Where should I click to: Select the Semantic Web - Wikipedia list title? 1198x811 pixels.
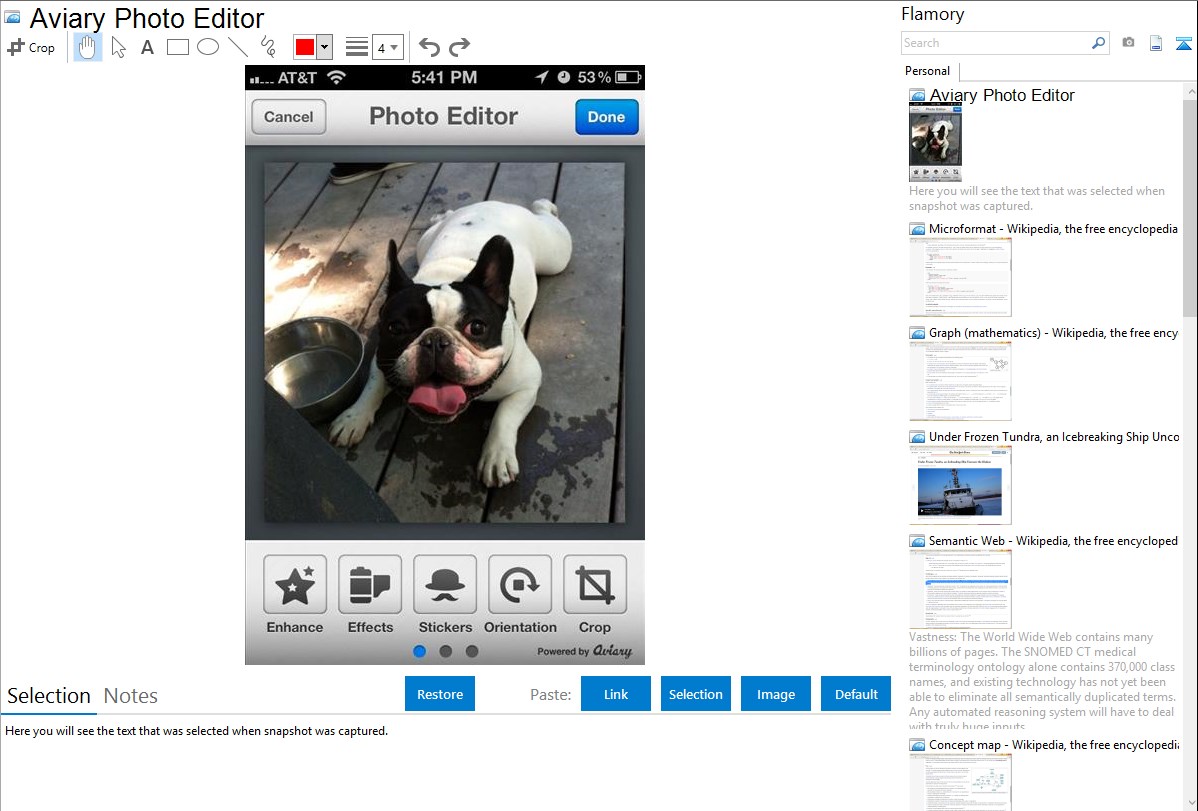(1054, 540)
